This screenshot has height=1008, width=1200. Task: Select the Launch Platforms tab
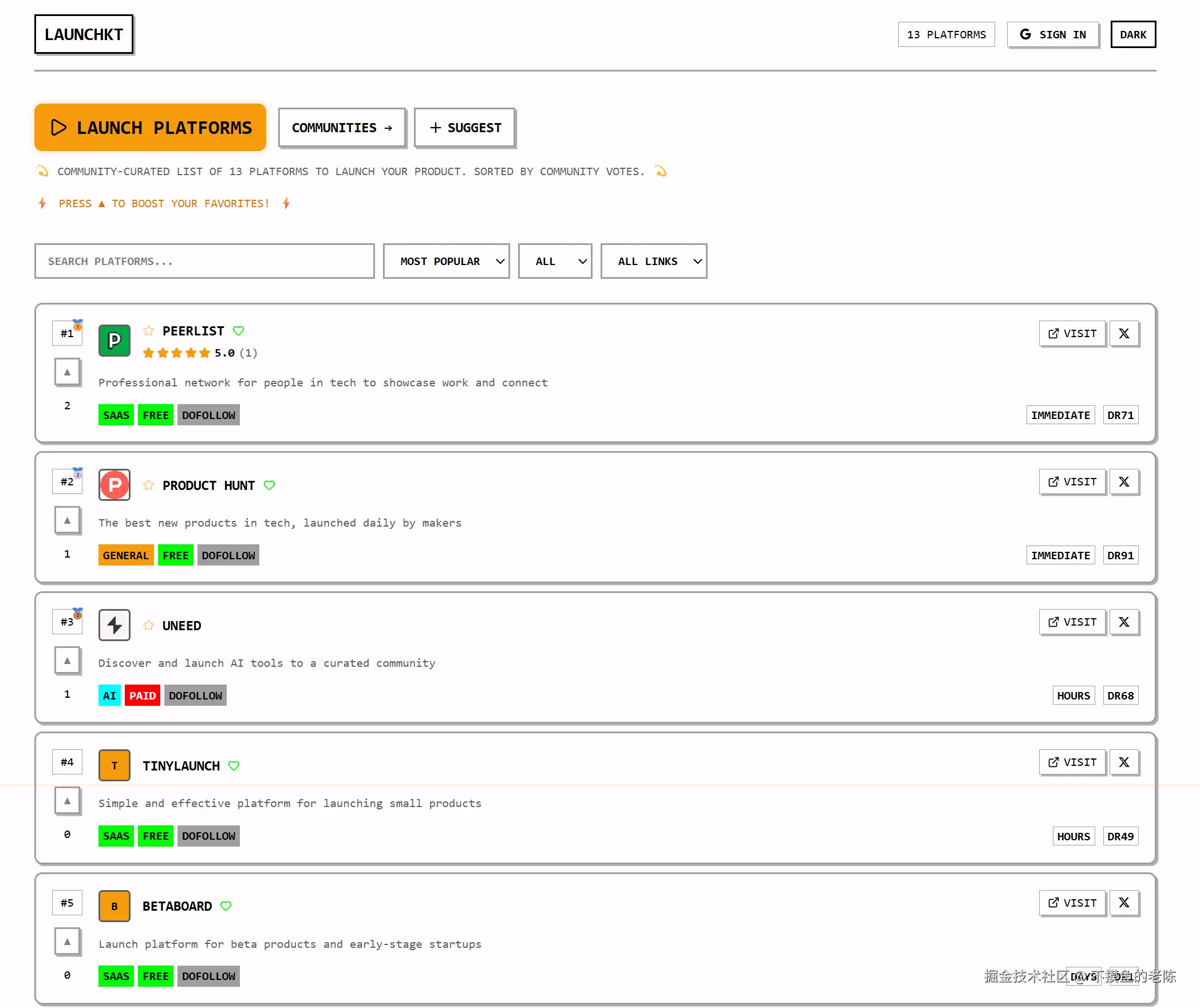(x=151, y=128)
